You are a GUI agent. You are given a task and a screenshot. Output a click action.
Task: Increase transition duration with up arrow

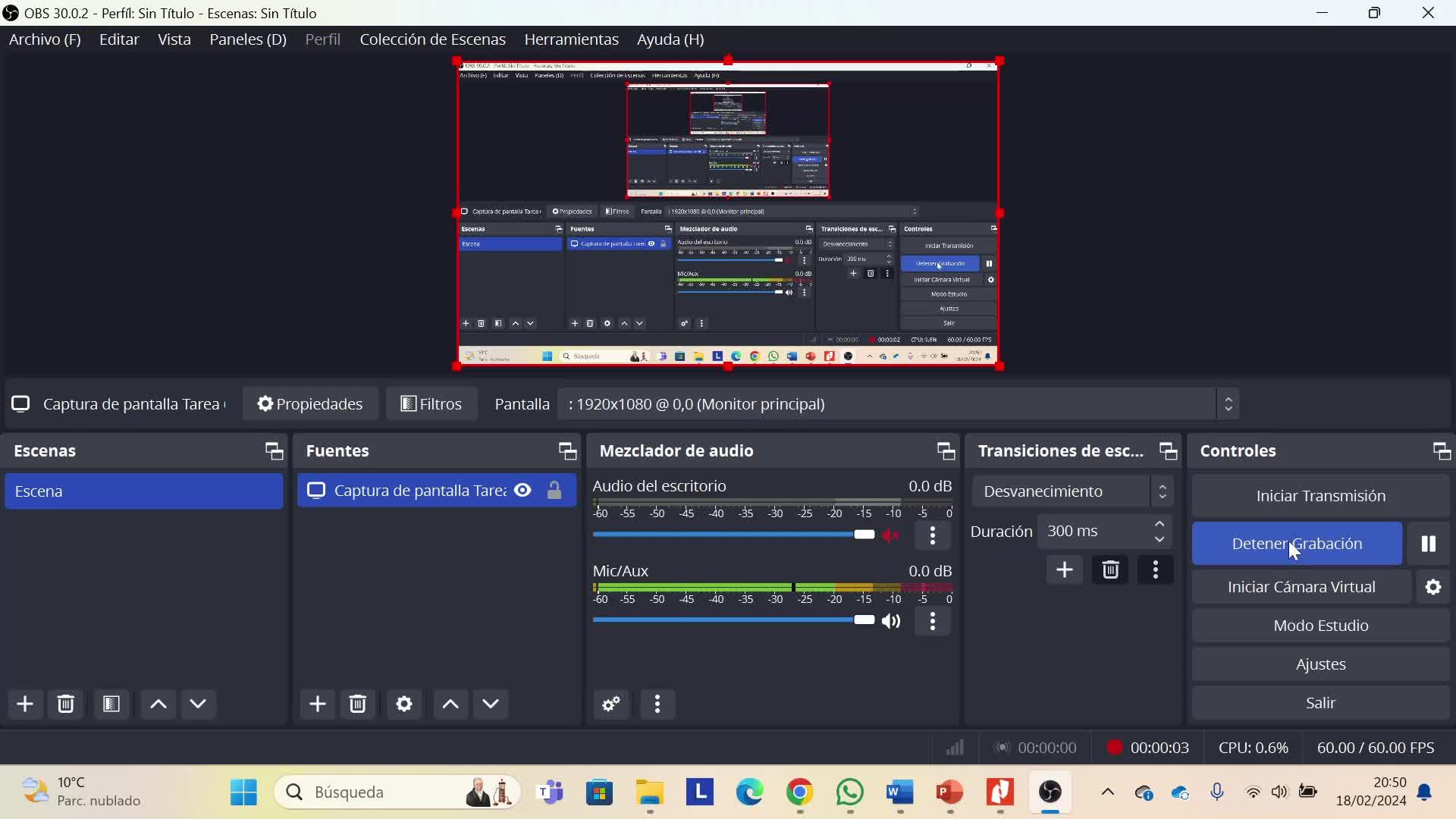click(1159, 524)
